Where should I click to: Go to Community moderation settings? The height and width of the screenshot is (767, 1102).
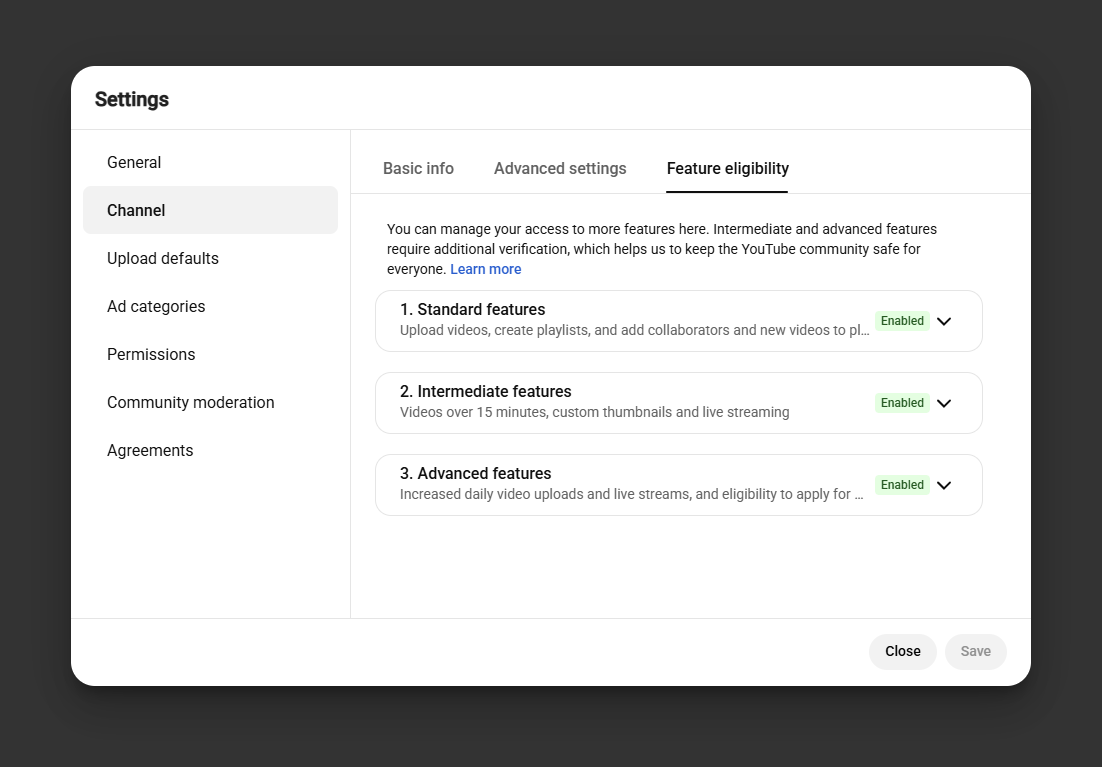coord(210,402)
